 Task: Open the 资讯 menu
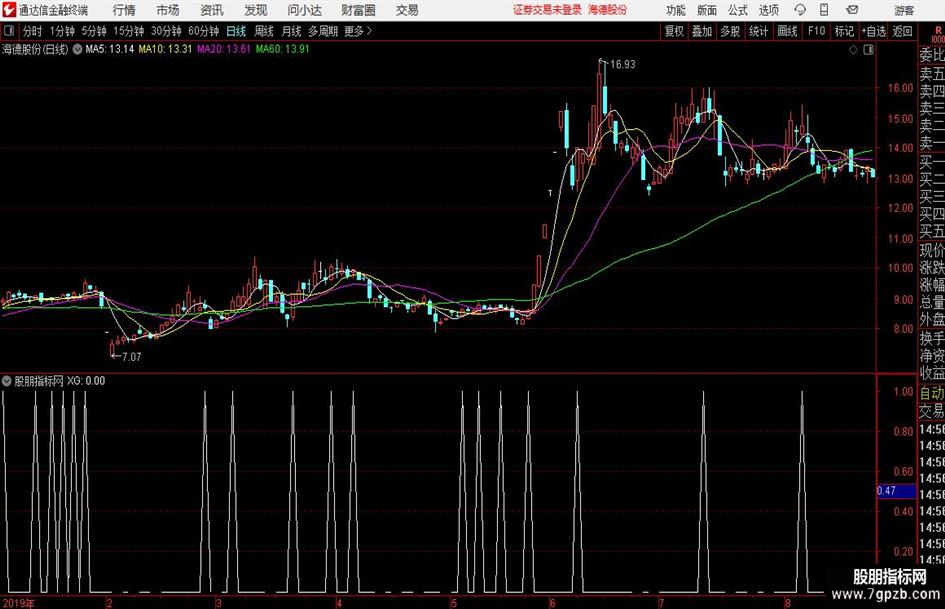[x=212, y=10]
